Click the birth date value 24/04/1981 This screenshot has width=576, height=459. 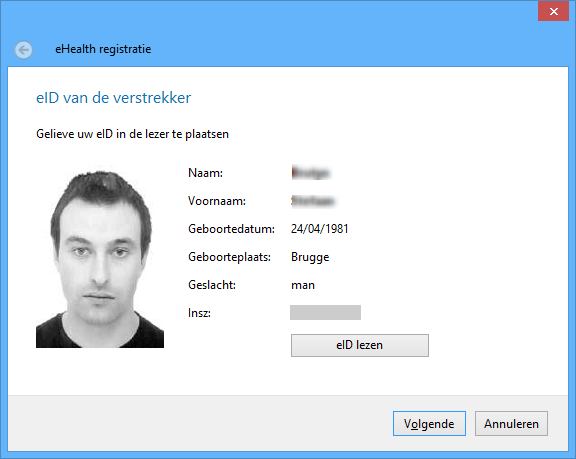click(320, 229)
